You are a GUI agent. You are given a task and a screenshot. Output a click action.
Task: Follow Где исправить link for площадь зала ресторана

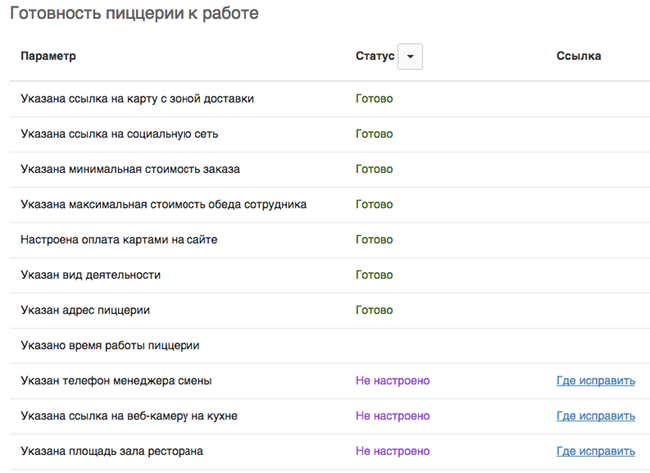pyautogui.click(x=595, y=451)
